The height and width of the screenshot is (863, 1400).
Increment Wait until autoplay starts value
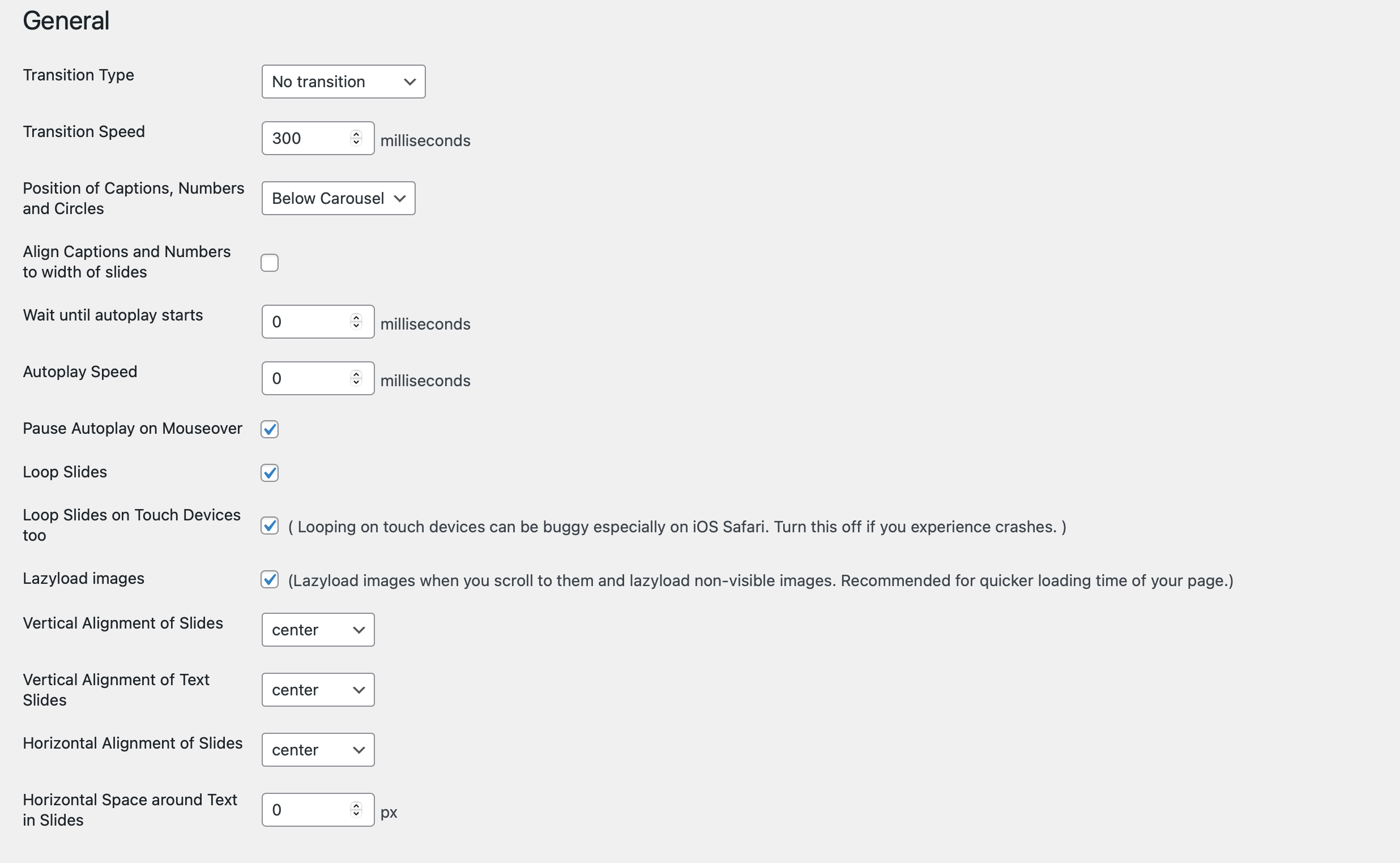click(x=356, y=318)
